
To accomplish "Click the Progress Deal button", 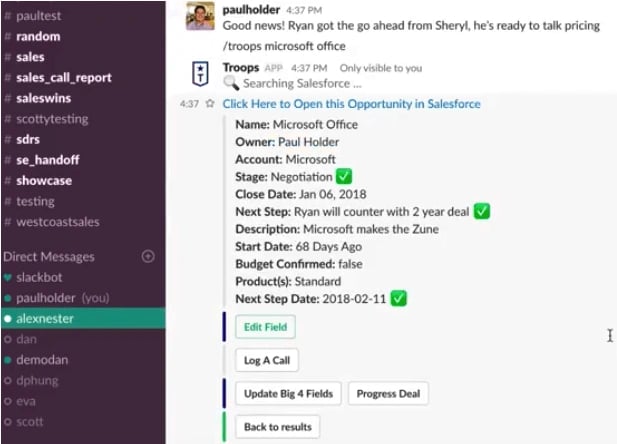I will tap(388, 393).
